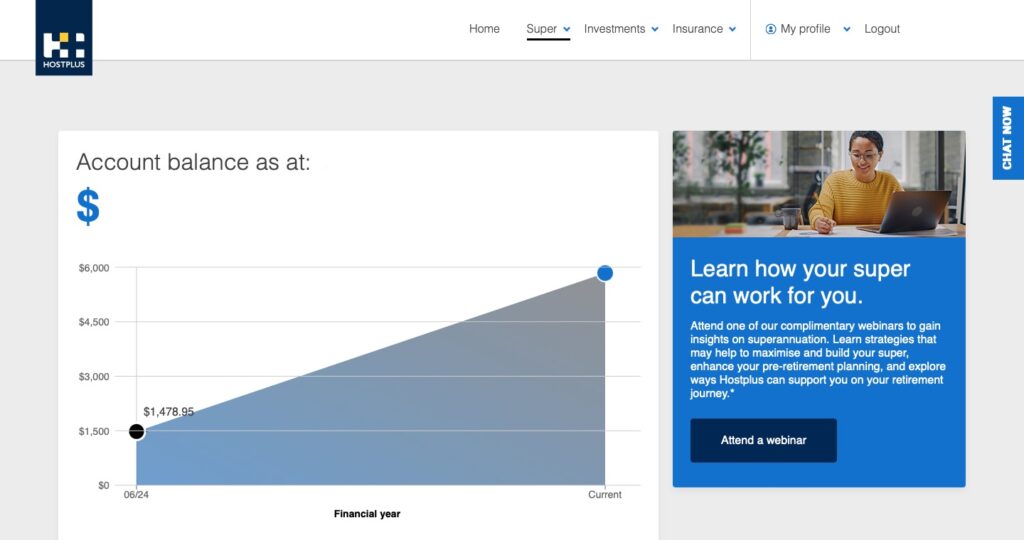The width and height of the screenshot is (1024, 540).
Task: Expand the My profile dropdown chevron
Action: tap(847, 29)
